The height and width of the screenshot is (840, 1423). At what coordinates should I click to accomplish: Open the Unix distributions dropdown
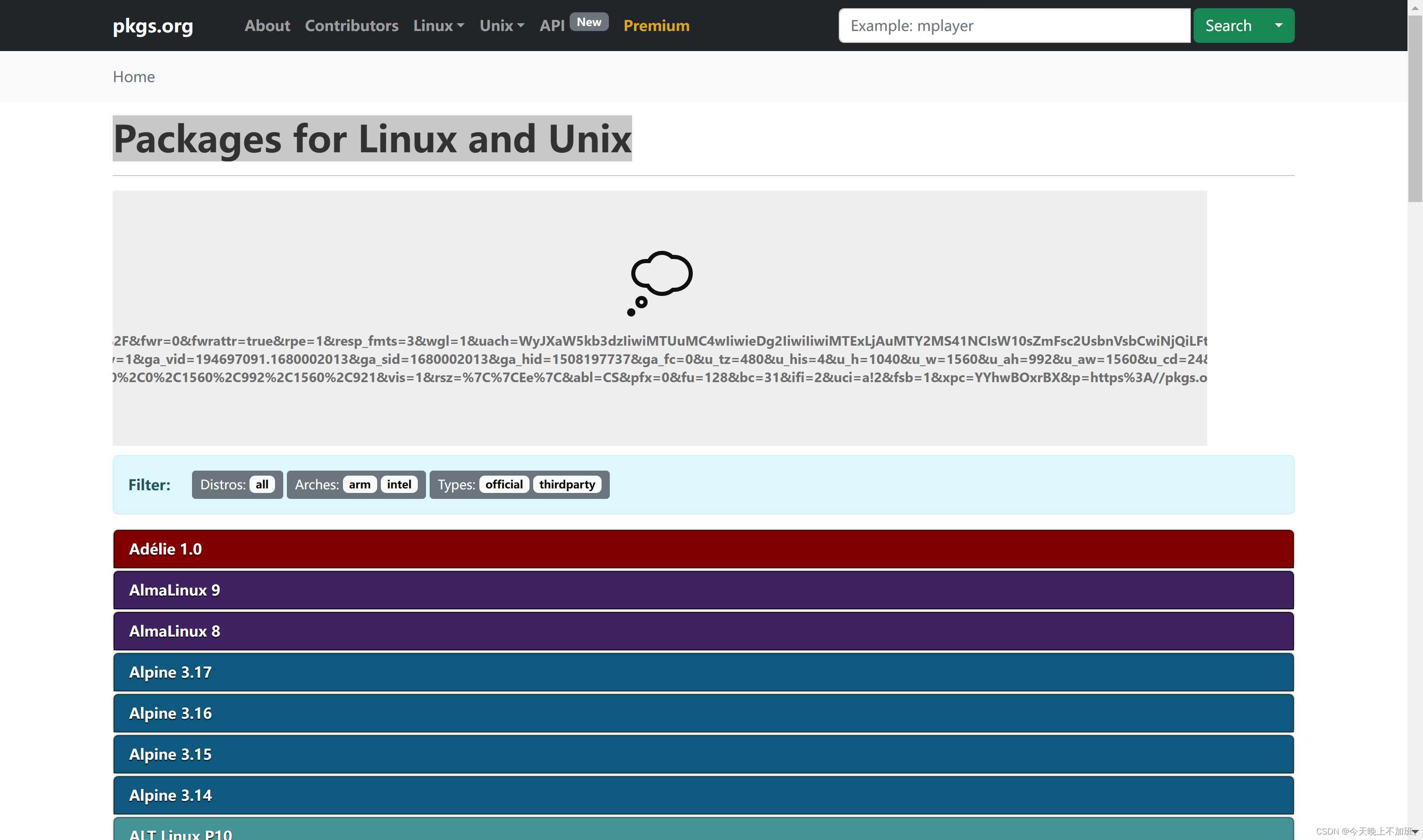(501, 26)
